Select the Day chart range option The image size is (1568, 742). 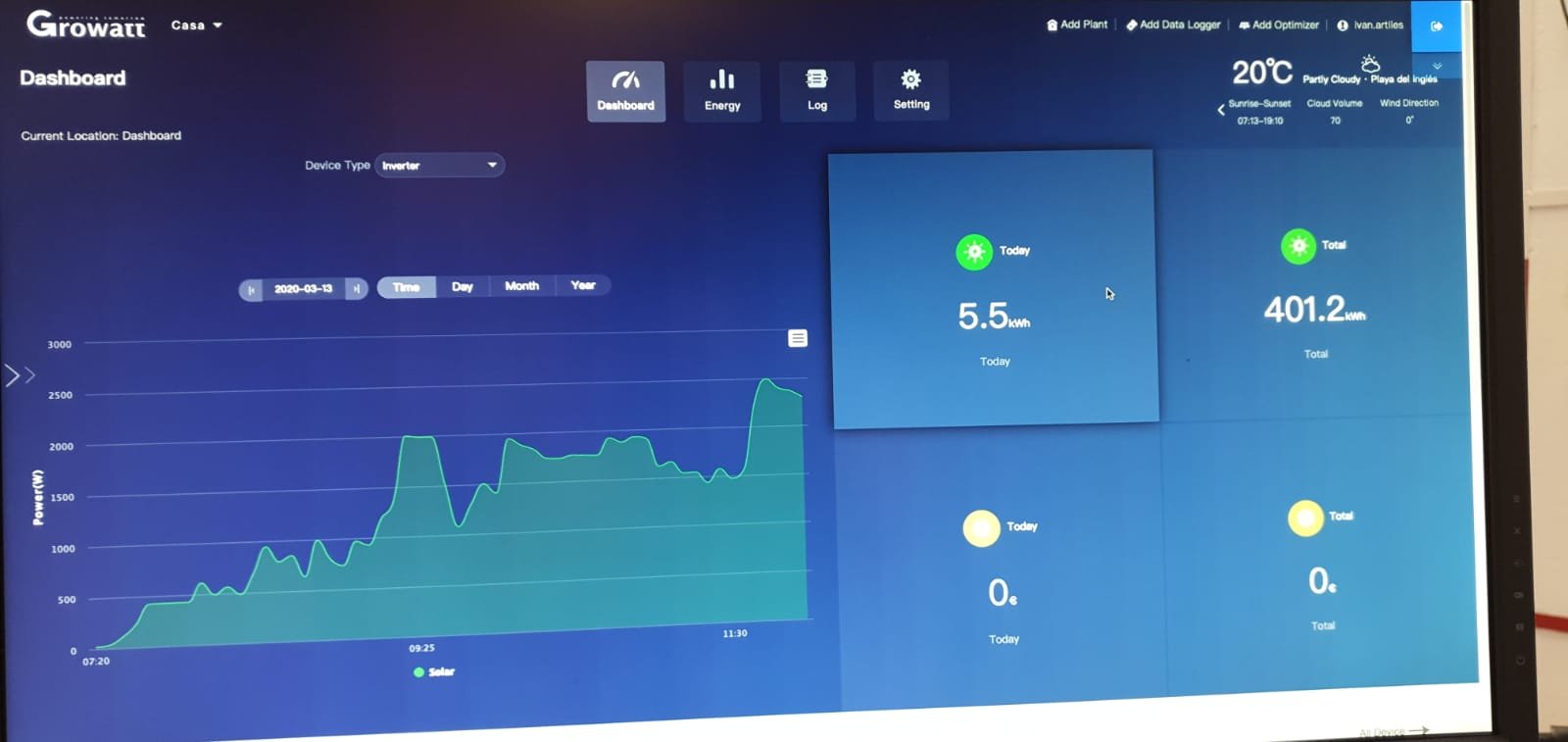tap(463, 287)
